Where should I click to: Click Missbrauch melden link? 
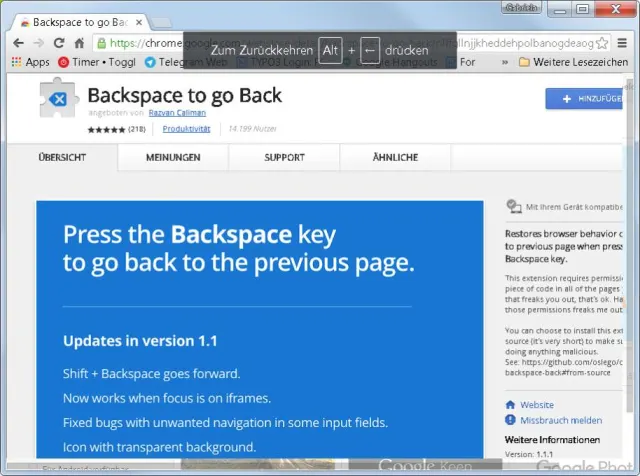pyautogui.click(x=561, y=420)
